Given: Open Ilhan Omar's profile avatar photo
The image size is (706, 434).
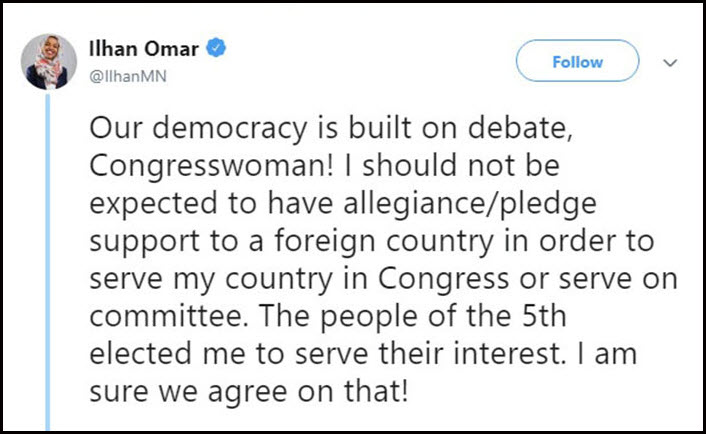Looking at the screenshot, I should coord(46,64).
